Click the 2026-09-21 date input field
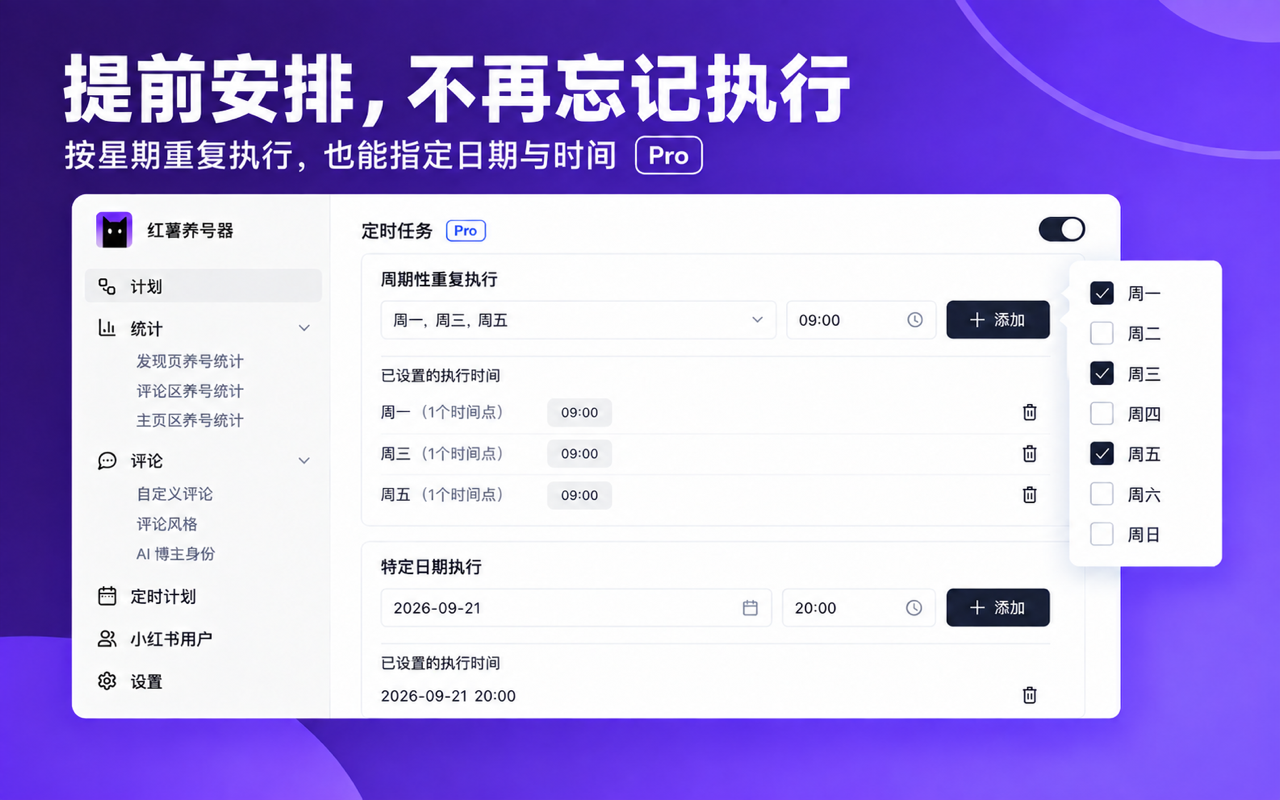 pos(576,608)
